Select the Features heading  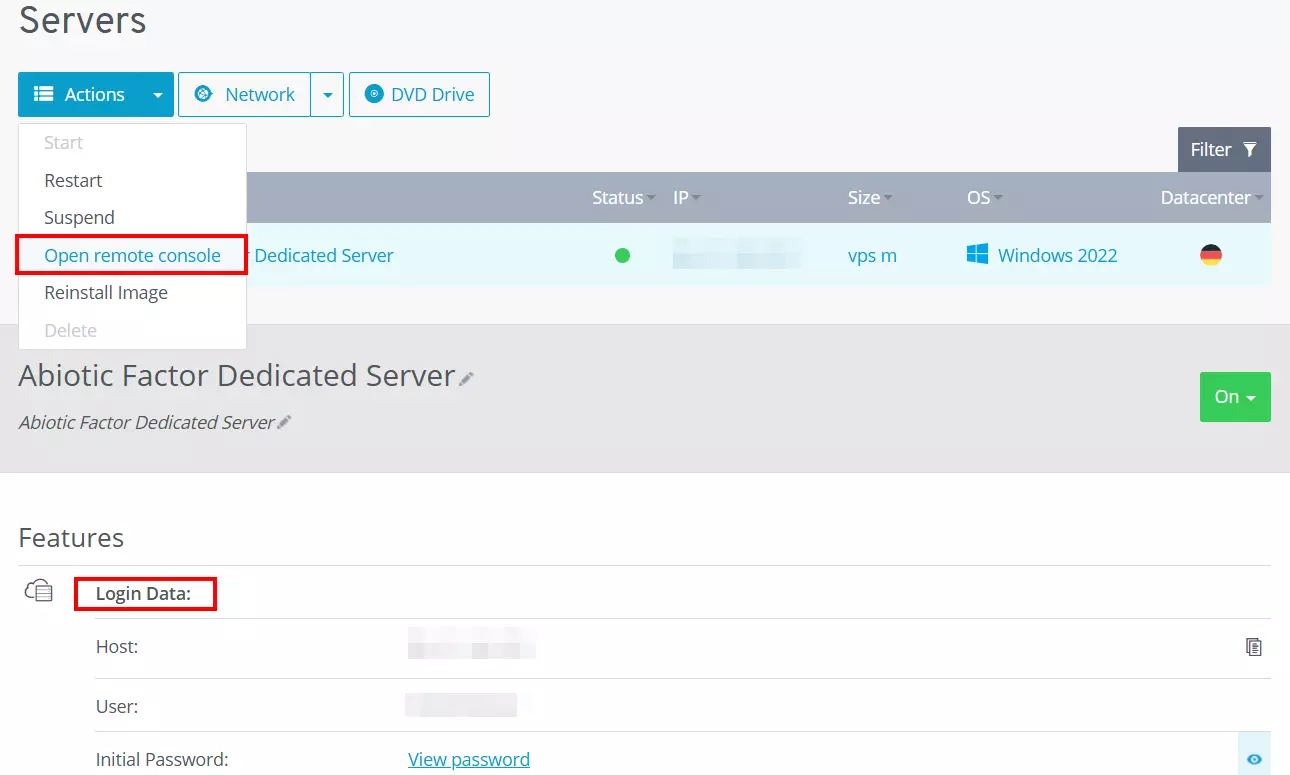(71, 538)
